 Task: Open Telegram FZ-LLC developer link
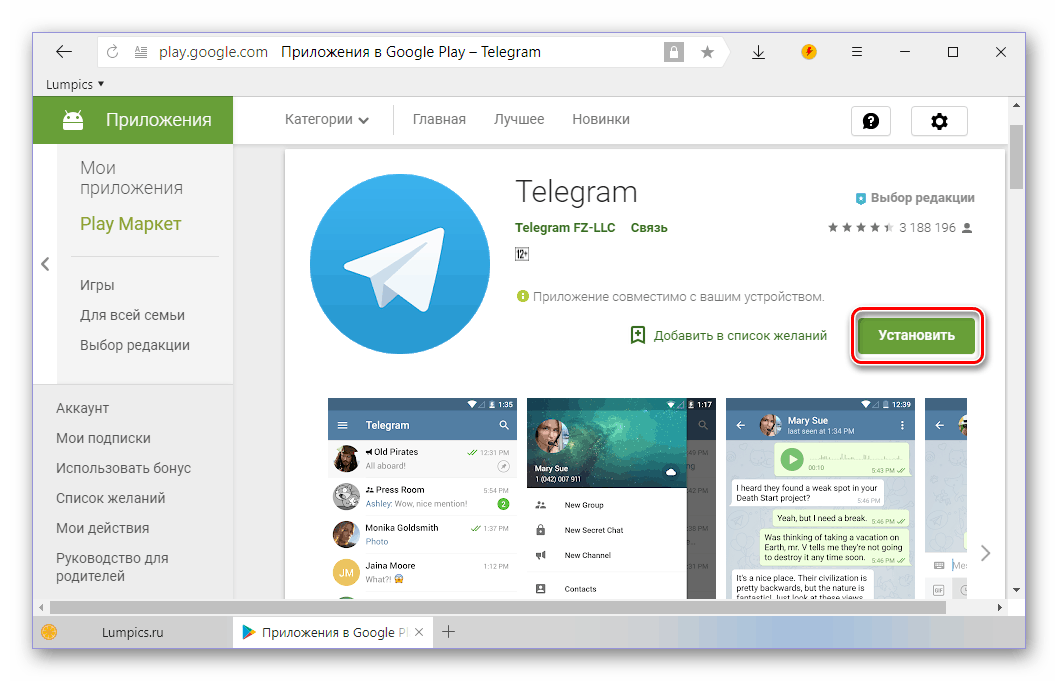[x=565, y=227]
